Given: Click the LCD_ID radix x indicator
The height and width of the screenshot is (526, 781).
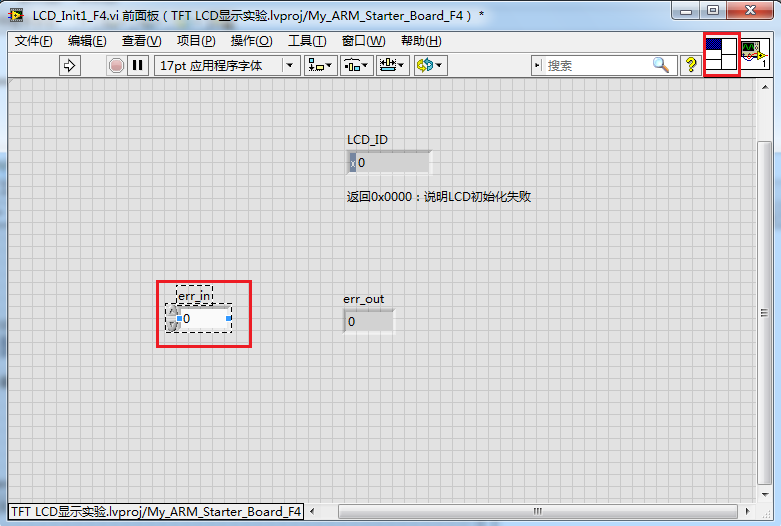Looking at the screenshot, I should pos(353,163).
